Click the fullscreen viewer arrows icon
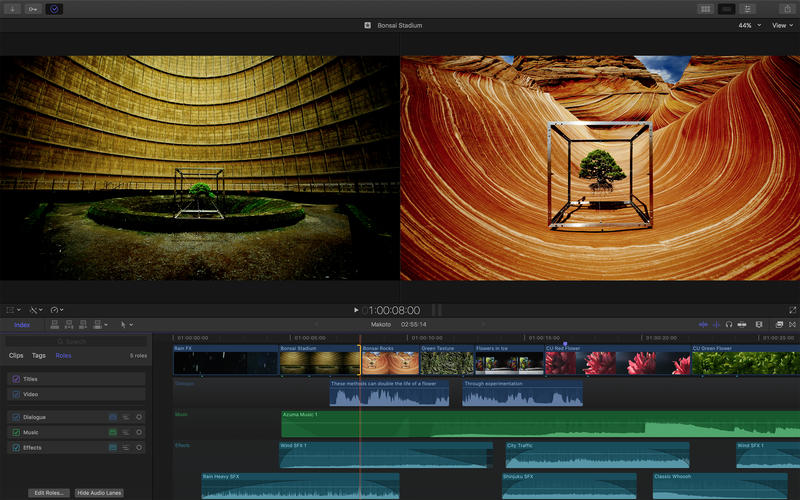The height and width of the screenshot is (500, 800). [791, 310]
